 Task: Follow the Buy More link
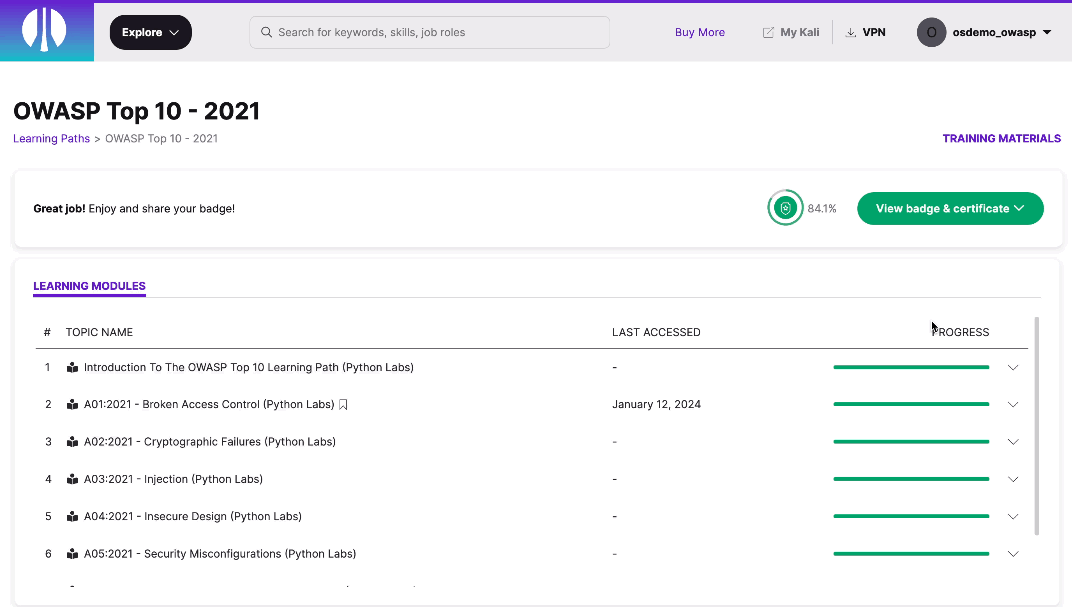pyautogui.click(x=699, y=32)
